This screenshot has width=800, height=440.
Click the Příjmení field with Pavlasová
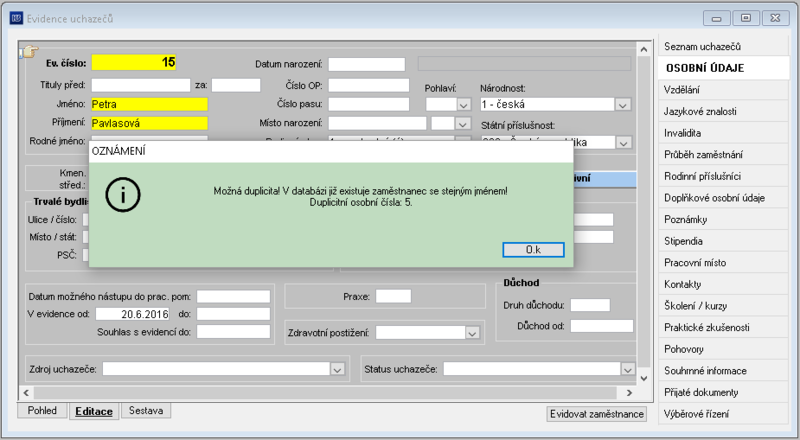coord(149,123)
